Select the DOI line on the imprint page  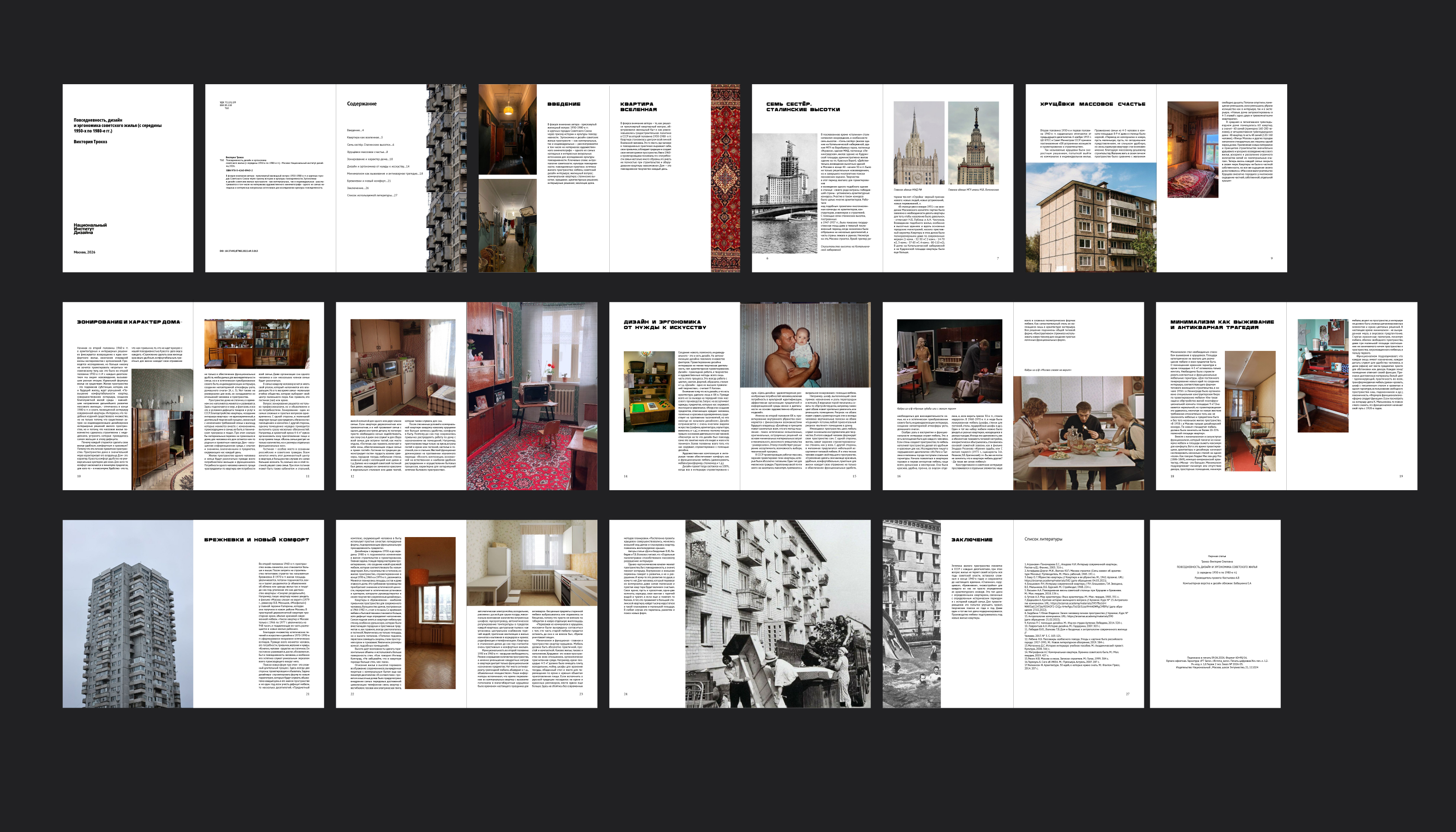[239, 251]
